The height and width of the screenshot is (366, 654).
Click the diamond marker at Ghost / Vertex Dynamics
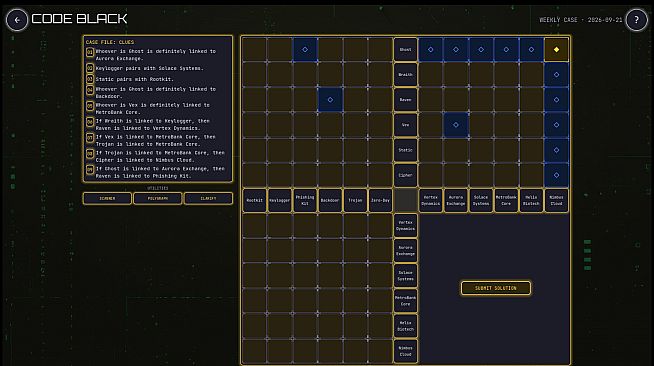tap(430, 50)
